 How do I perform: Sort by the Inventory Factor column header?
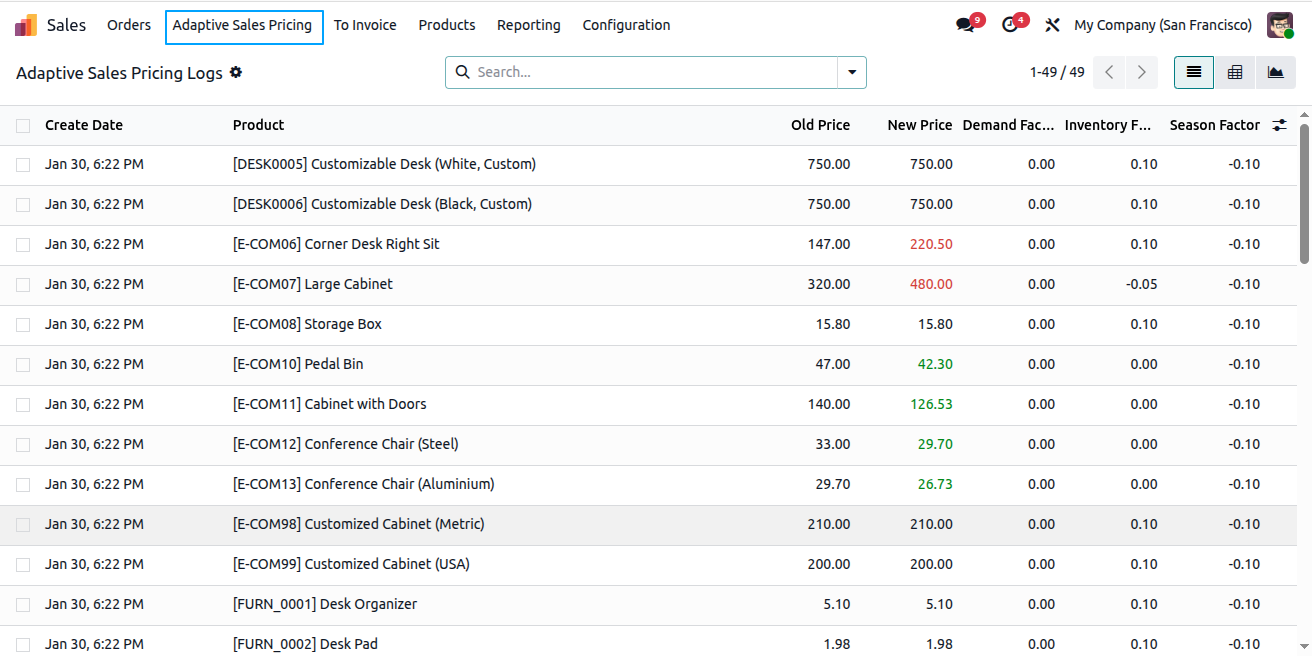1108,125
